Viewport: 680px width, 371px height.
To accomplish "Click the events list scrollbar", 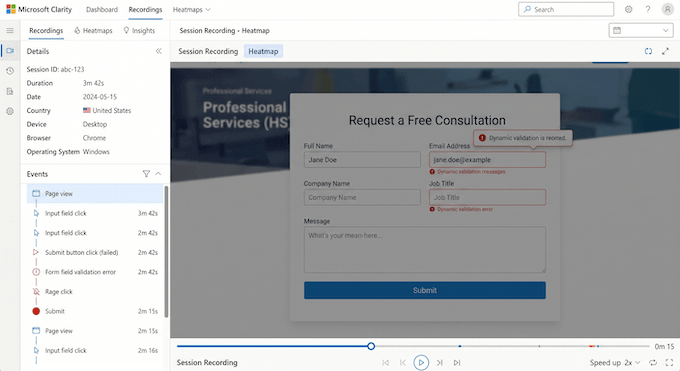I will [x=166, y=252].
